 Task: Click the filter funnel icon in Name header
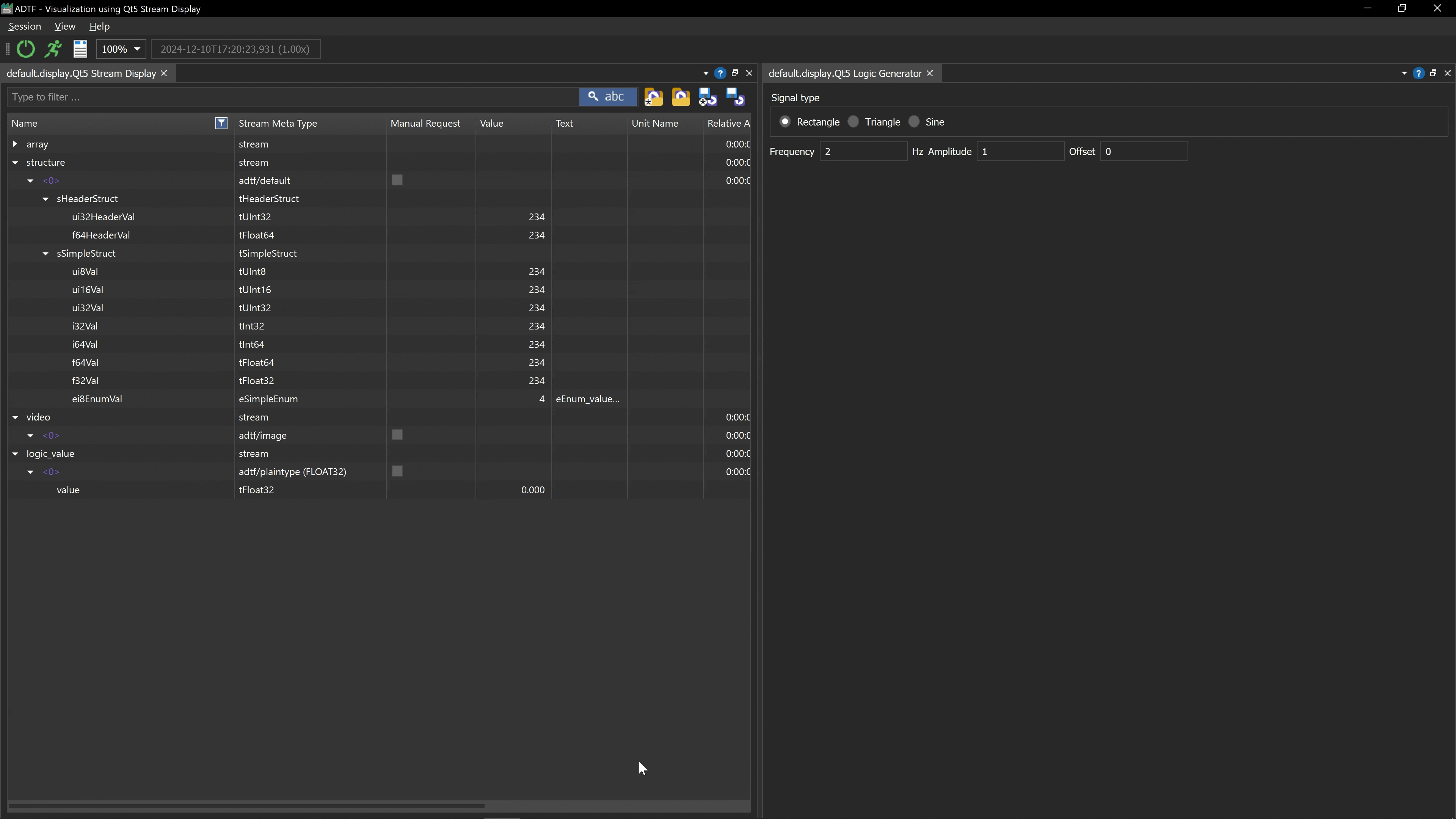tap(221, 123)
